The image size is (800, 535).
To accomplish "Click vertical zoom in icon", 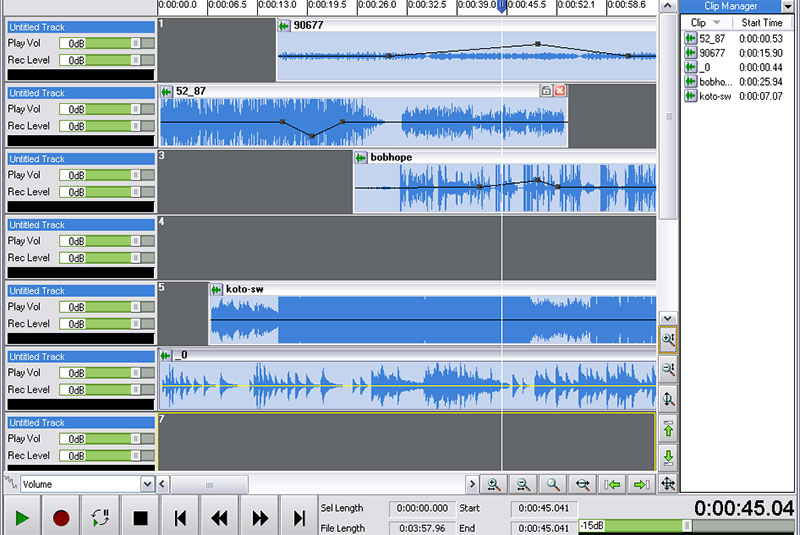I will point(668,340).
